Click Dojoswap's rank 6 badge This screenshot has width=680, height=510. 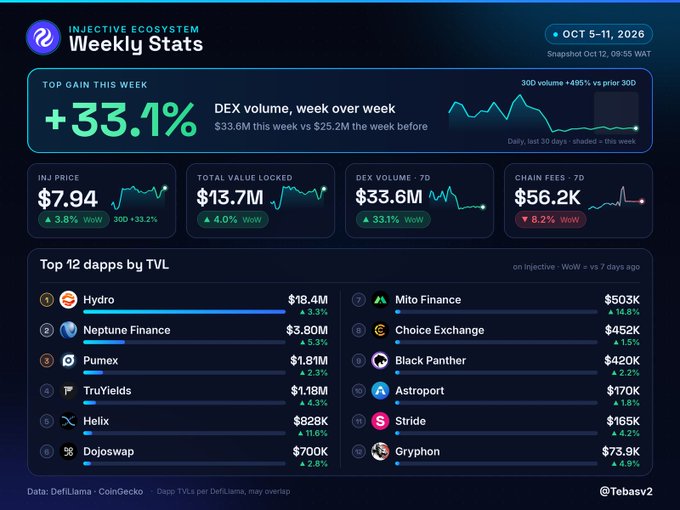point(47,451)
